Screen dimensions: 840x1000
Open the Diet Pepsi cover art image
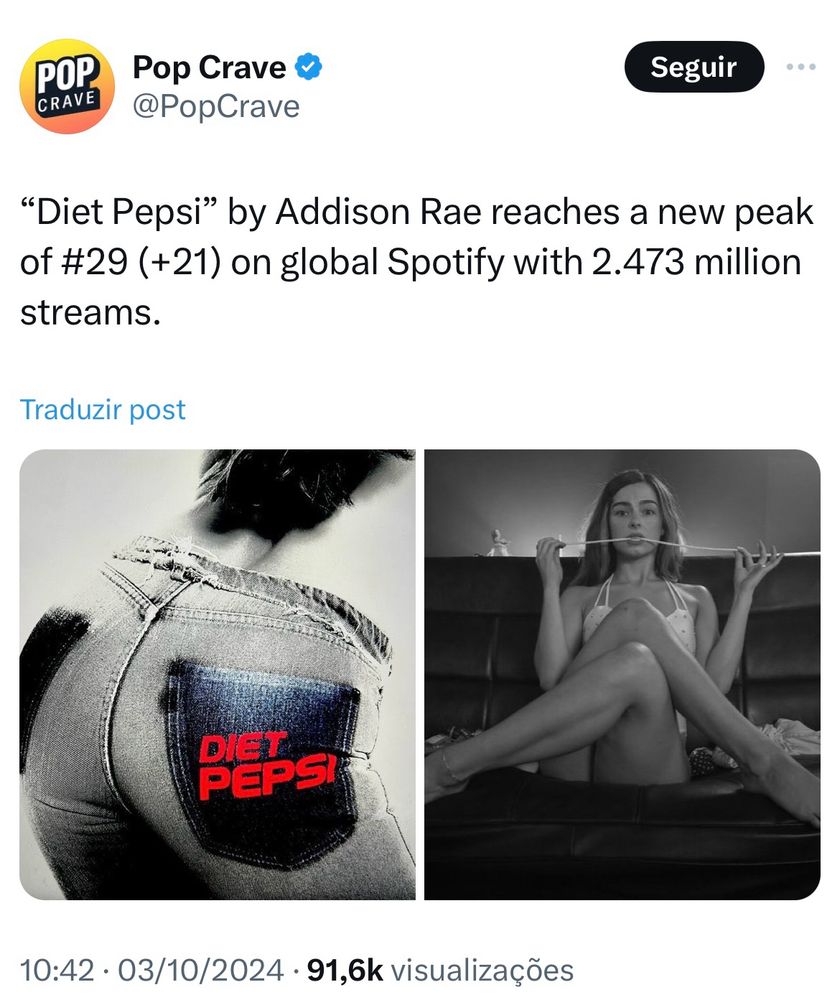click(x=217, y=674)
